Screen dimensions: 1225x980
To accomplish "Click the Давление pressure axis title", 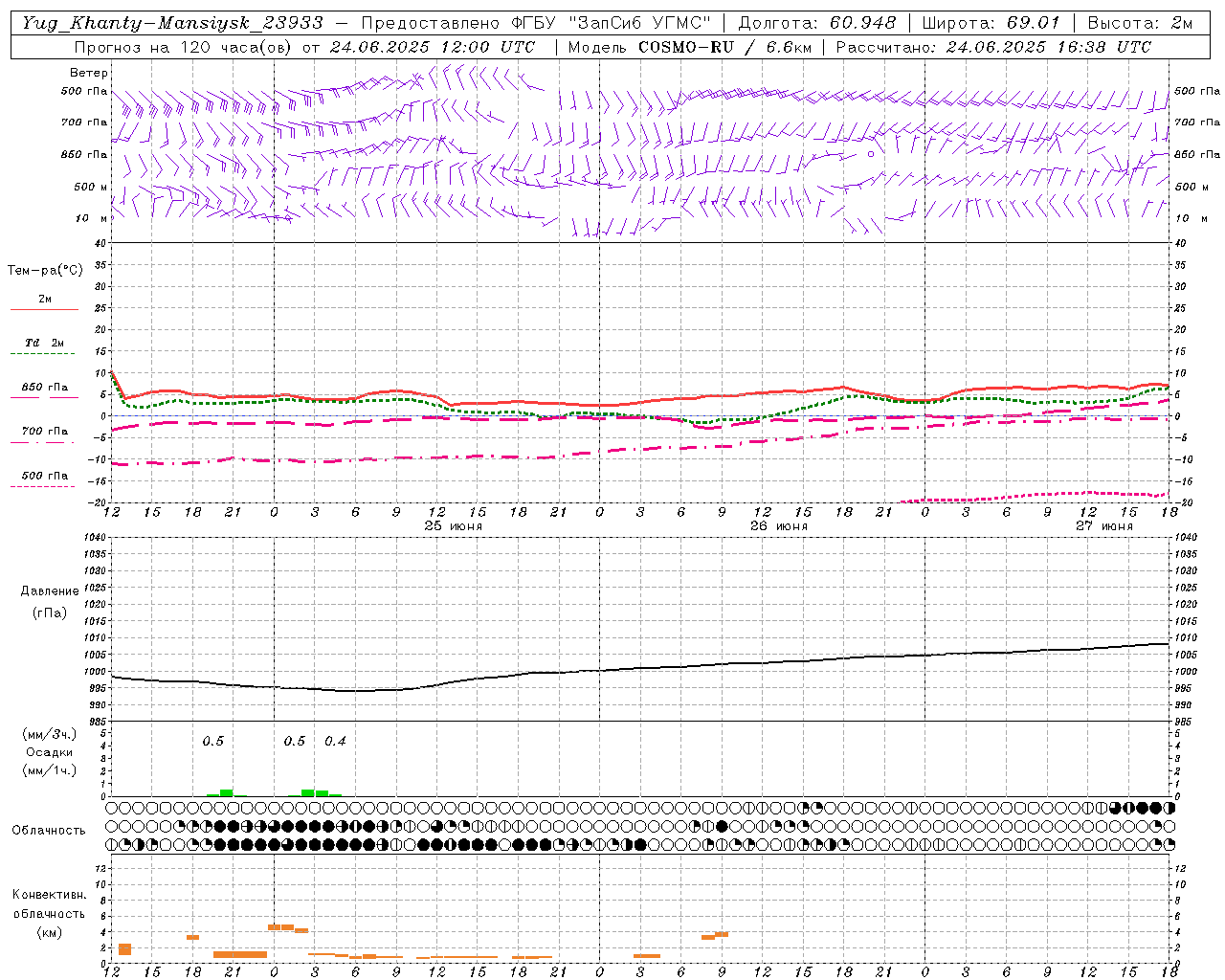I will pyautogui.click(x=50, y=591).
